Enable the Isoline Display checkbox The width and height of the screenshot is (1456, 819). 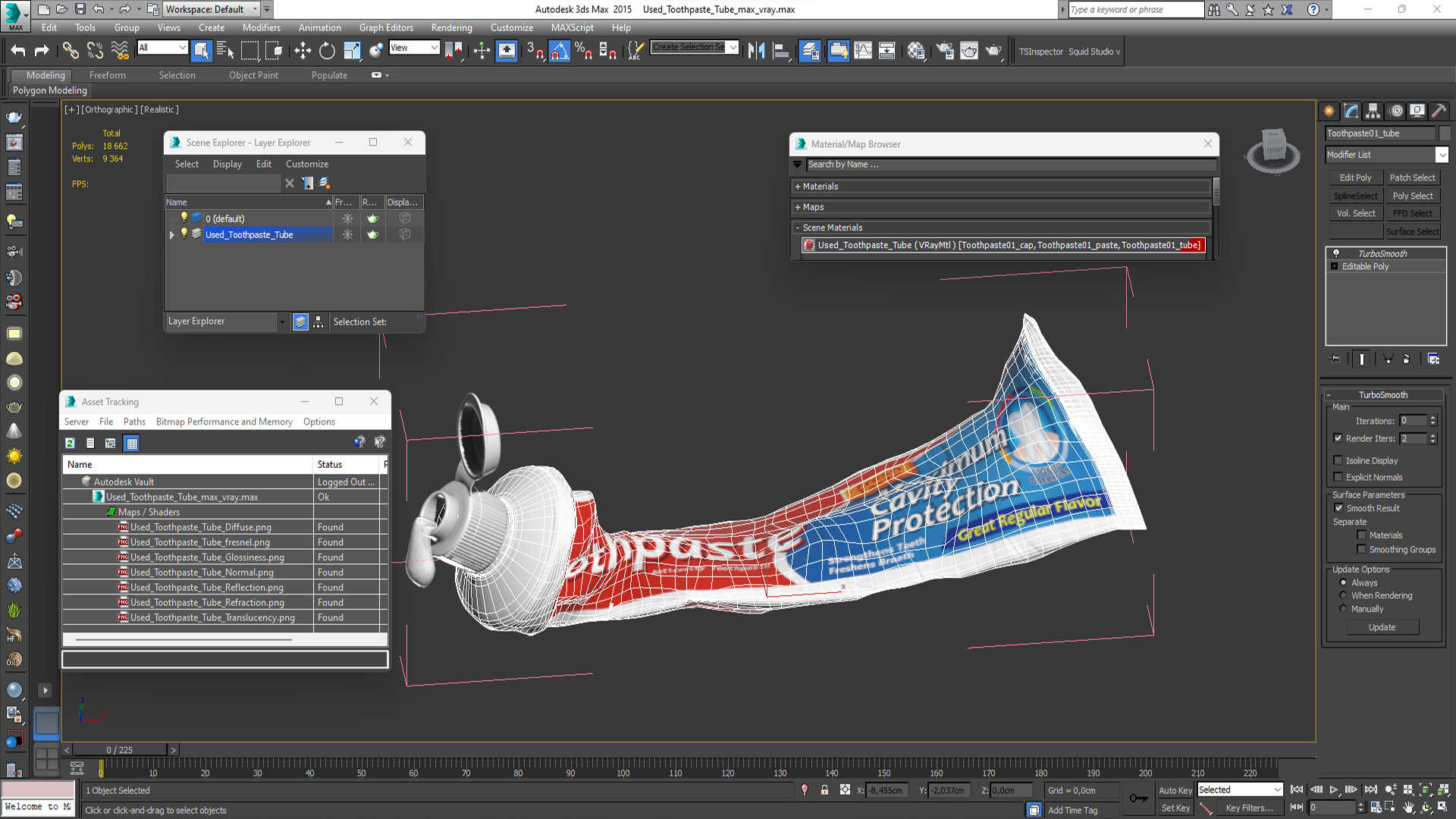1338,460
